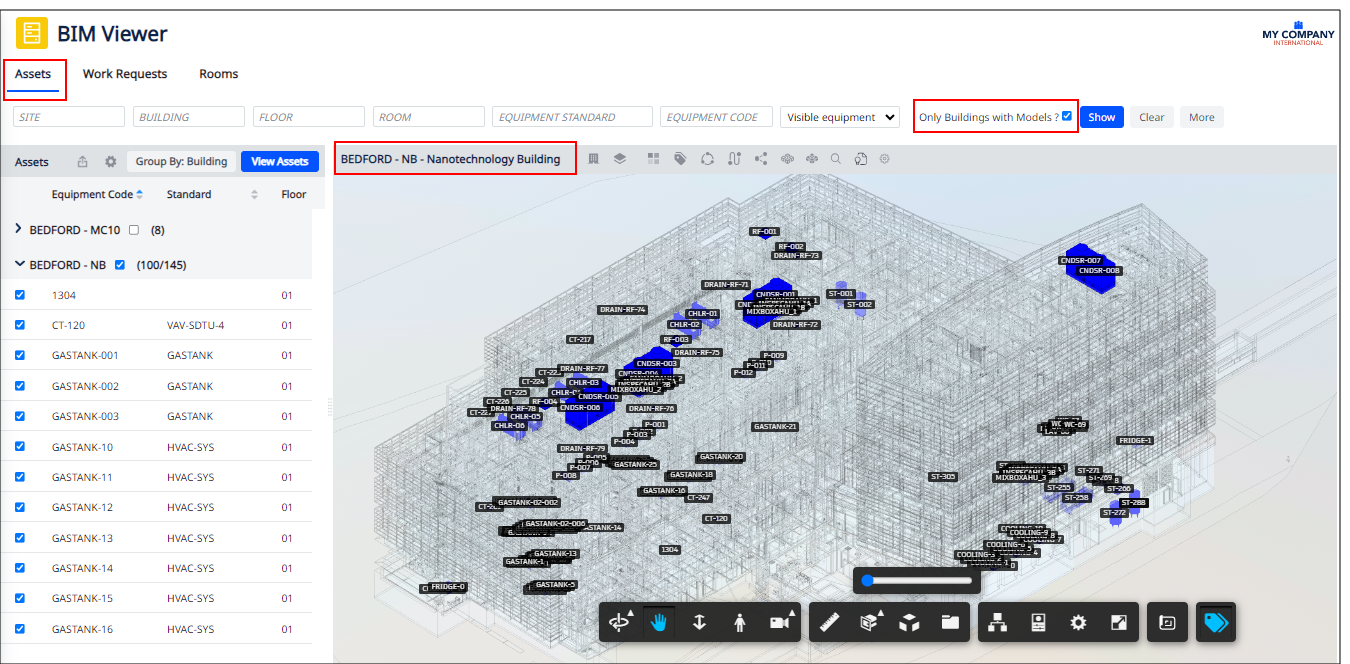This screenshot has width=1350, height=664.
Task: Uncheck the BEDFORD - NB group checkbox
Action: pyautogui.click(x=120, y=264)
